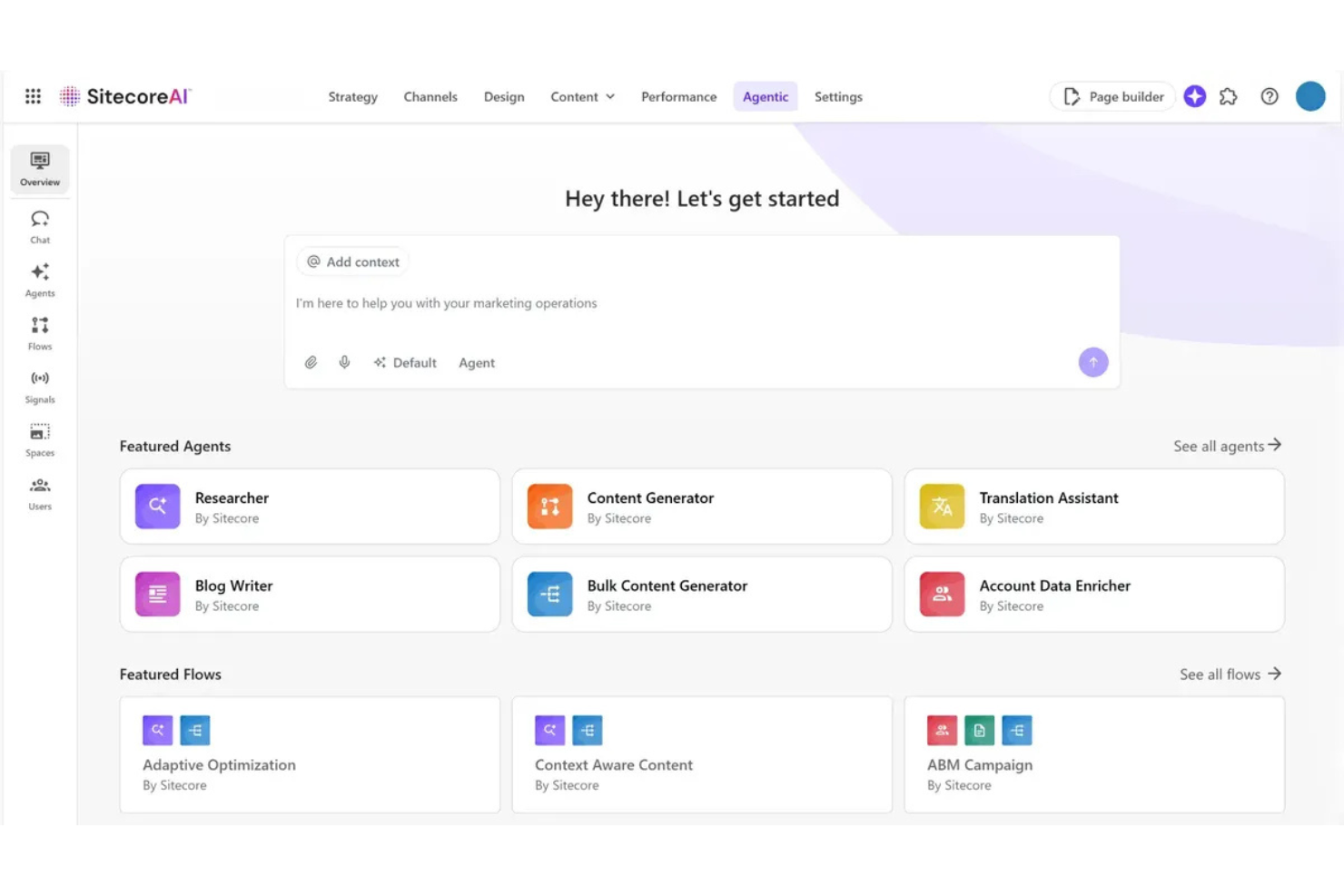The image size is (1344, 896).
Task: Click the green document icon in ABM Campaign
Action: [x=980, y=730]
